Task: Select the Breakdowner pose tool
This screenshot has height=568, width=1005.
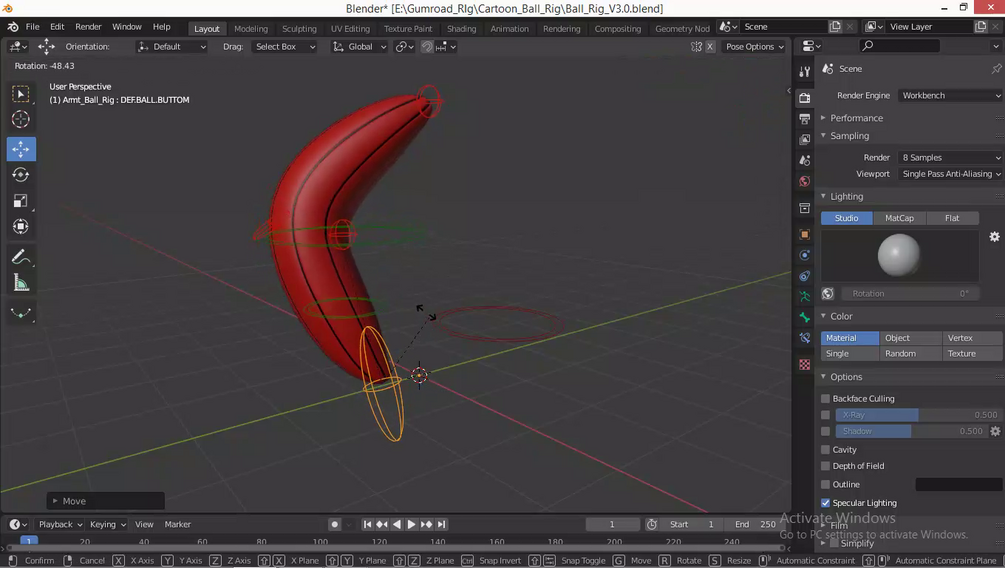Action: [21, 313]
